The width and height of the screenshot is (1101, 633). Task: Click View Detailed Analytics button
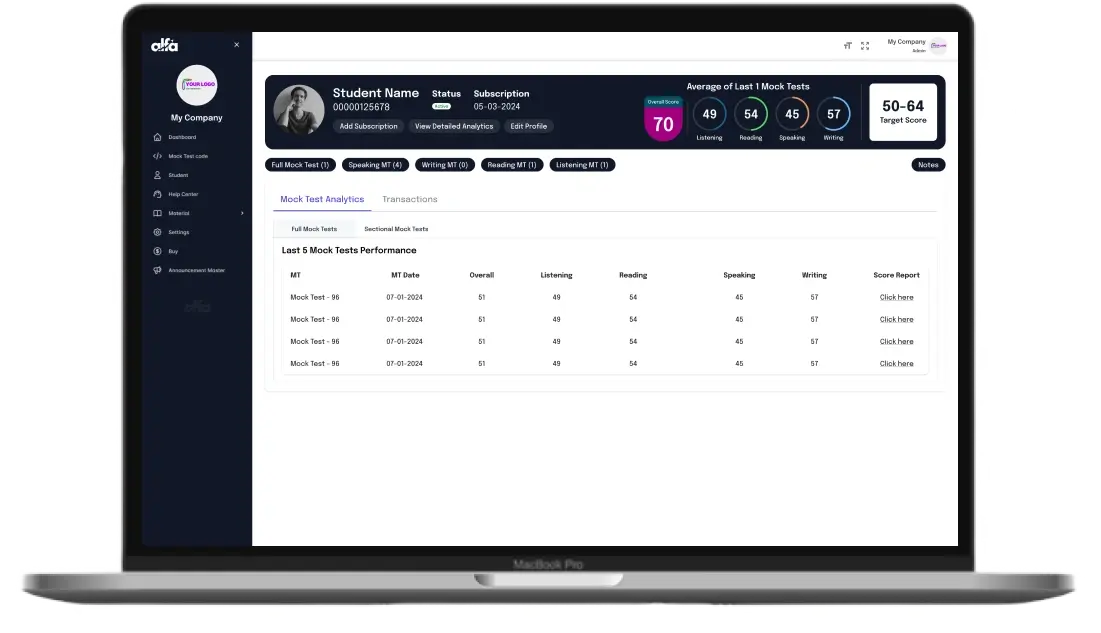454,126
